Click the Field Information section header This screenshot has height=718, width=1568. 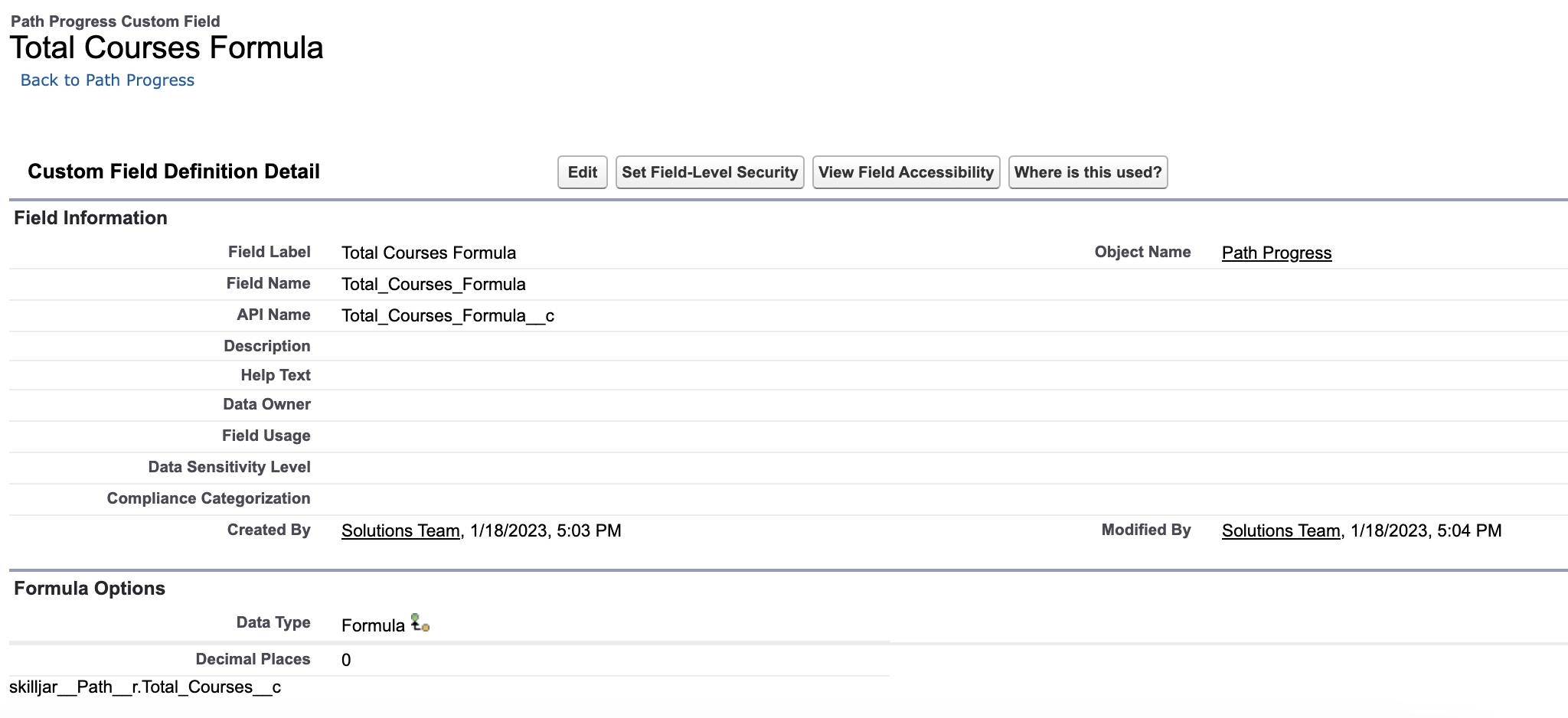click(x=90, y=218)
